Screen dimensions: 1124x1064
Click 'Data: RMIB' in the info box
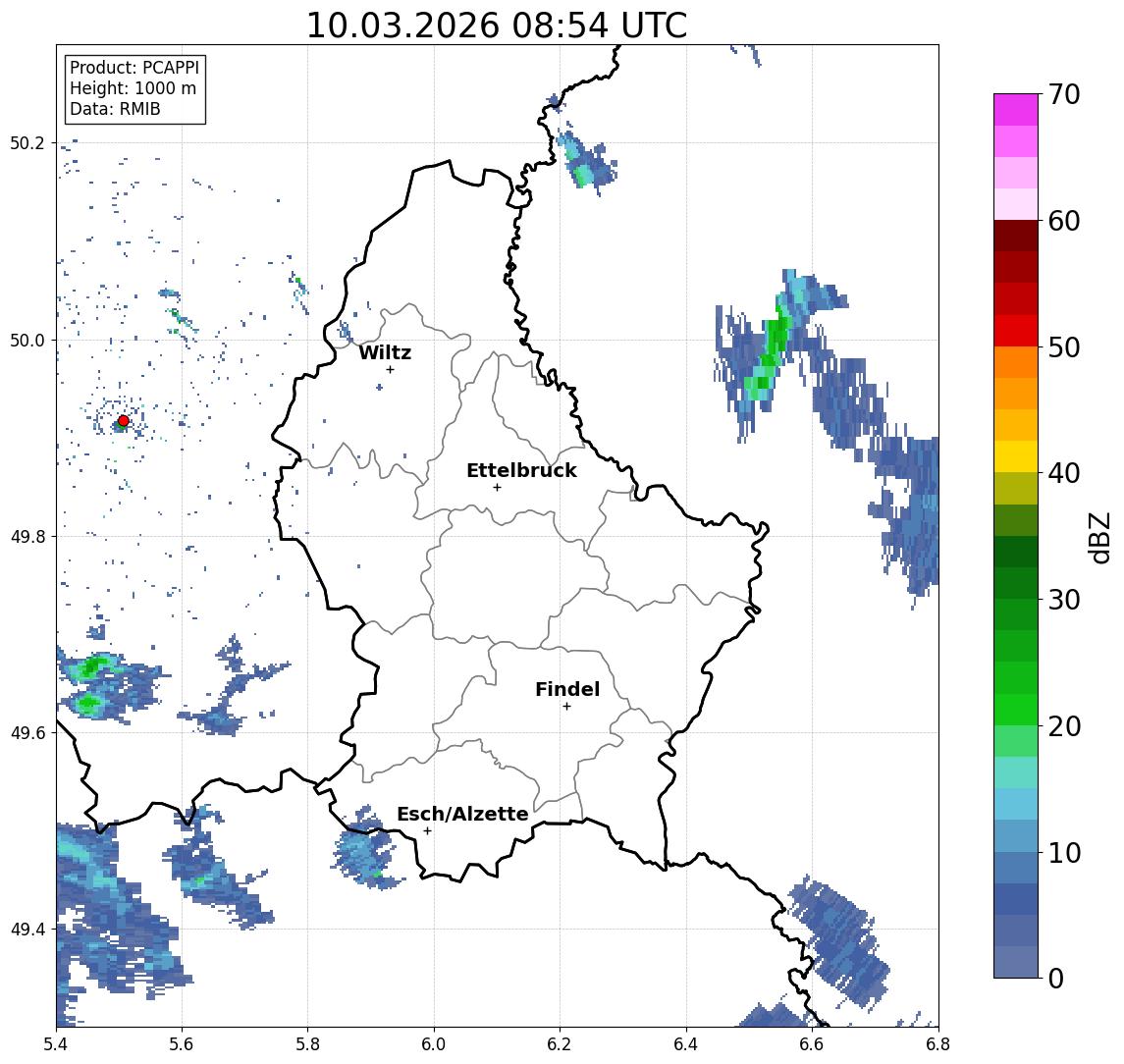click(115, 109)
